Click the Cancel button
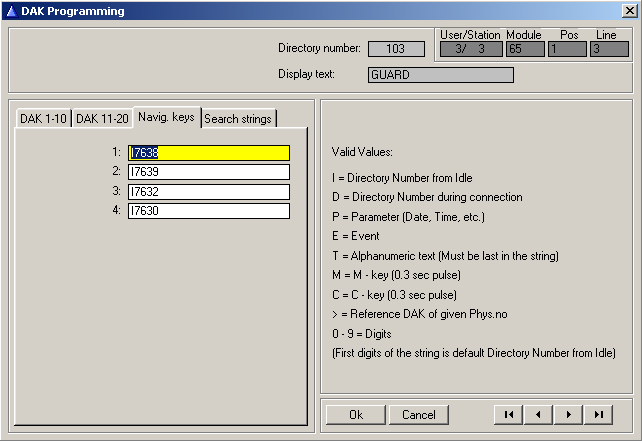642x441 pixels. click(x=418, y=415)
